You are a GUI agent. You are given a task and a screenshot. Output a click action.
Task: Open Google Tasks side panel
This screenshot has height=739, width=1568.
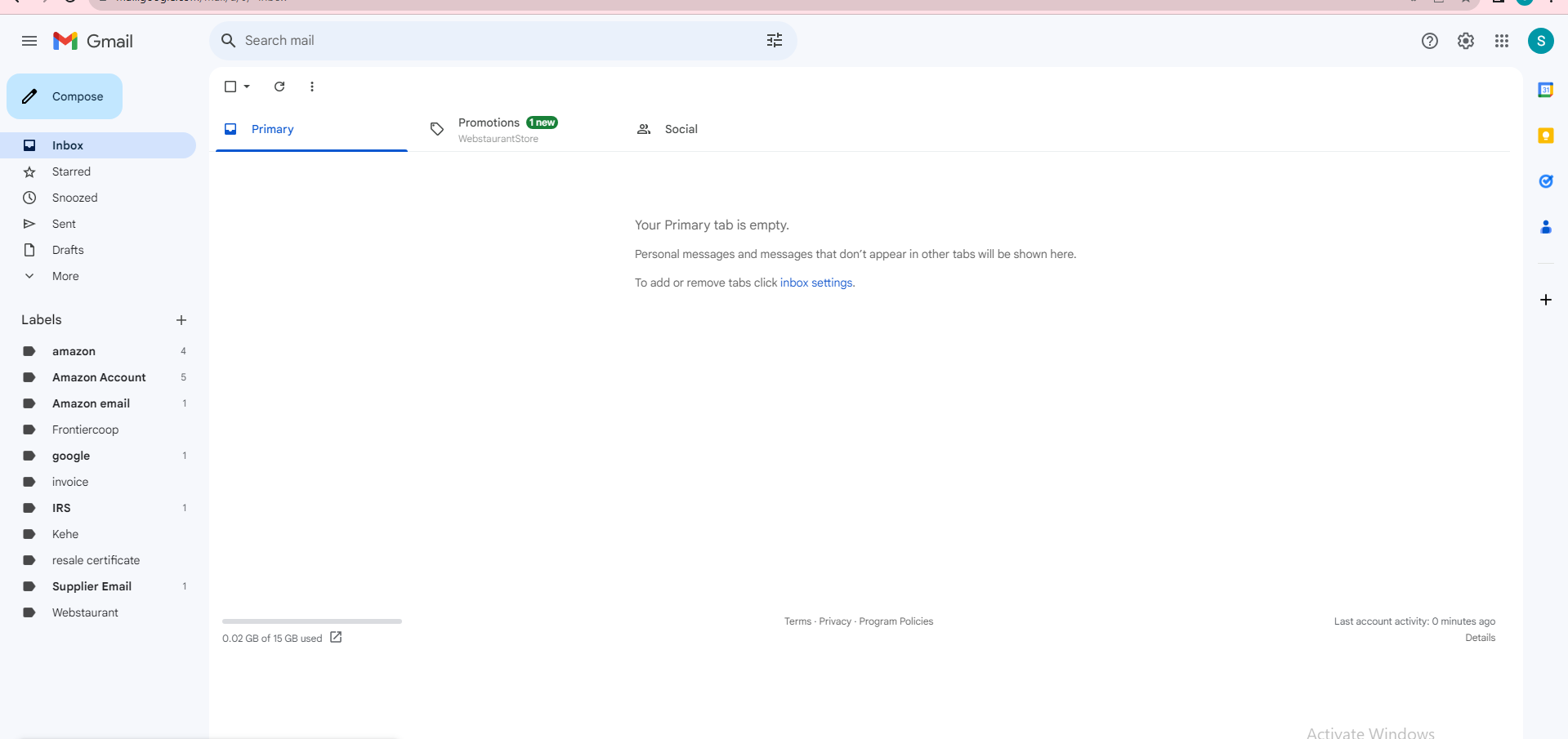pyautogui.click(x=1546, y=181)
